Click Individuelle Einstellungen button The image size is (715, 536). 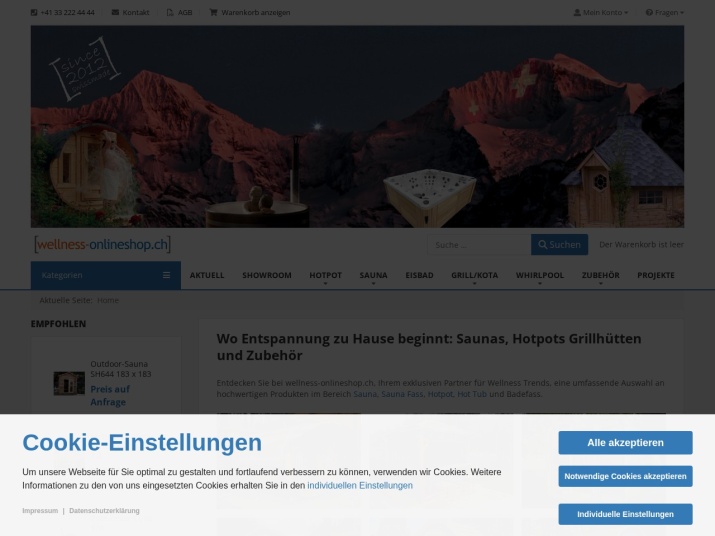point(625,514)
